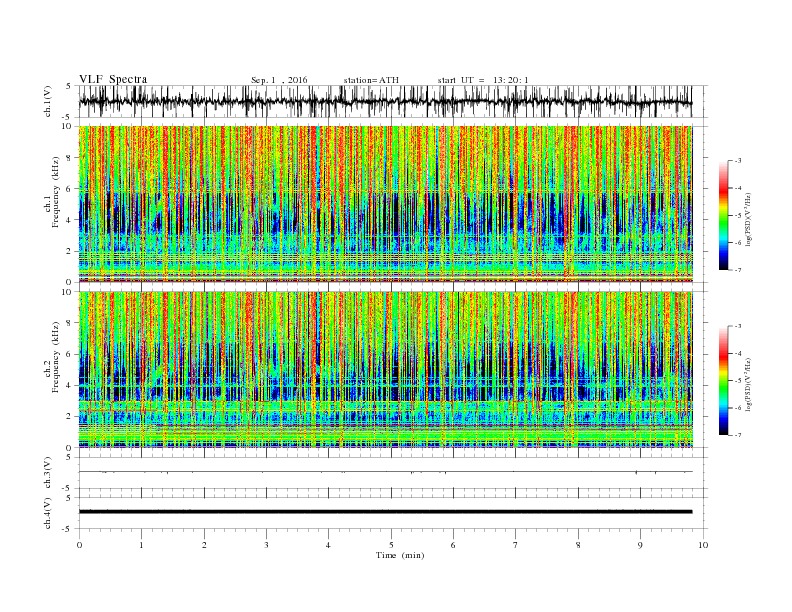
Task: Click the "7" tick on the time axis
Action: coord(516,545)
